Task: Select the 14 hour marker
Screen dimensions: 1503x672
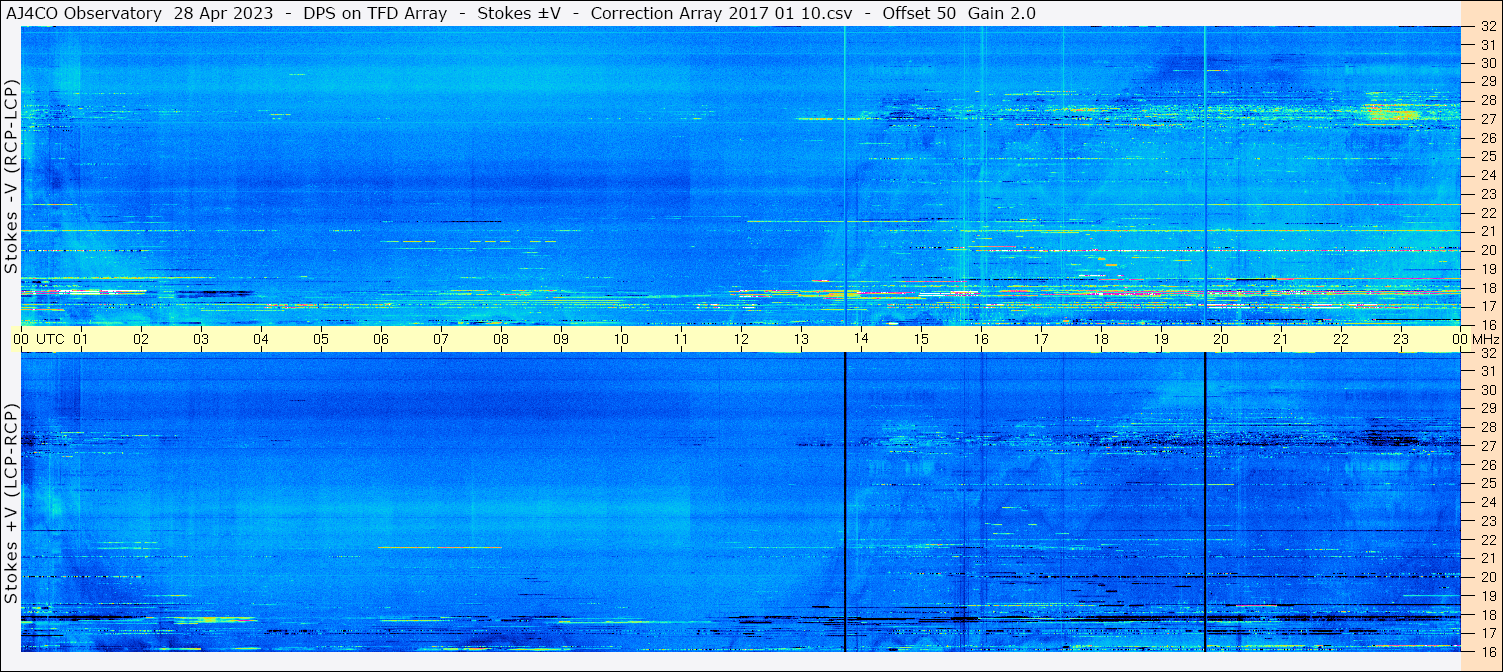Action: click(x=861, y=339)
